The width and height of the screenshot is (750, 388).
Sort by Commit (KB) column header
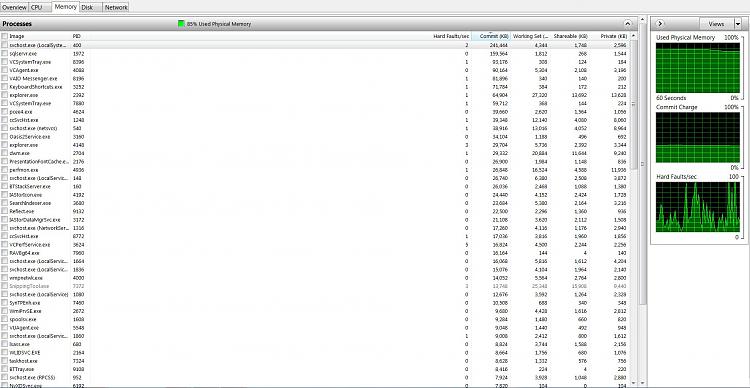tap(491, 36)
